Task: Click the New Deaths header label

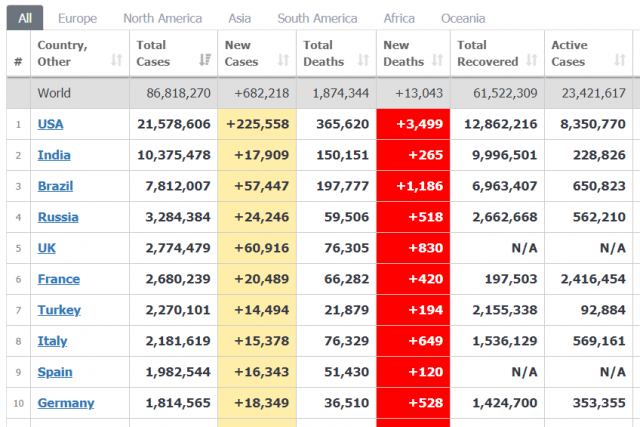Action: tap(404, 53)
